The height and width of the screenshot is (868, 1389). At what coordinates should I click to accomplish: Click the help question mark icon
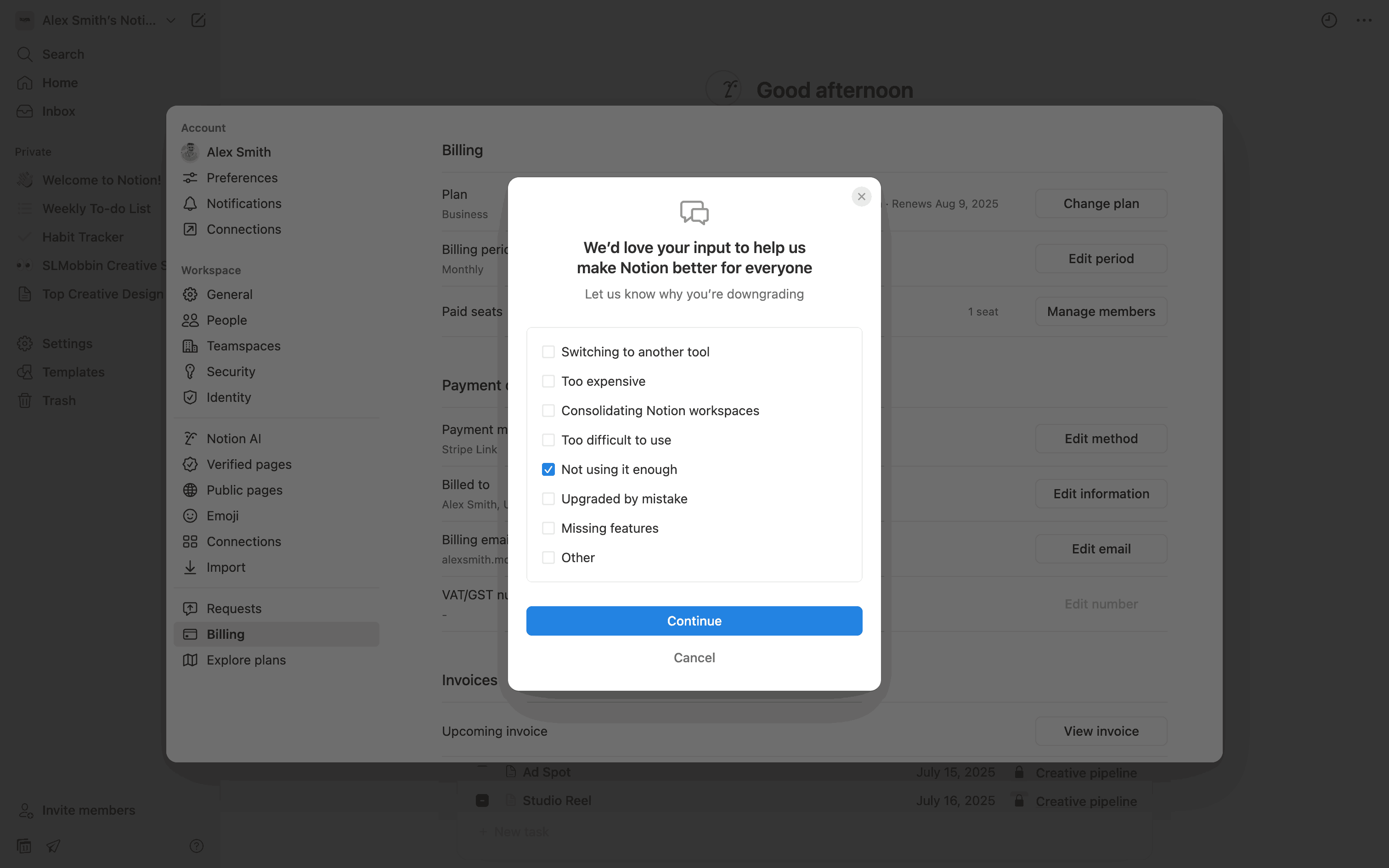click(x=196, y=845)
